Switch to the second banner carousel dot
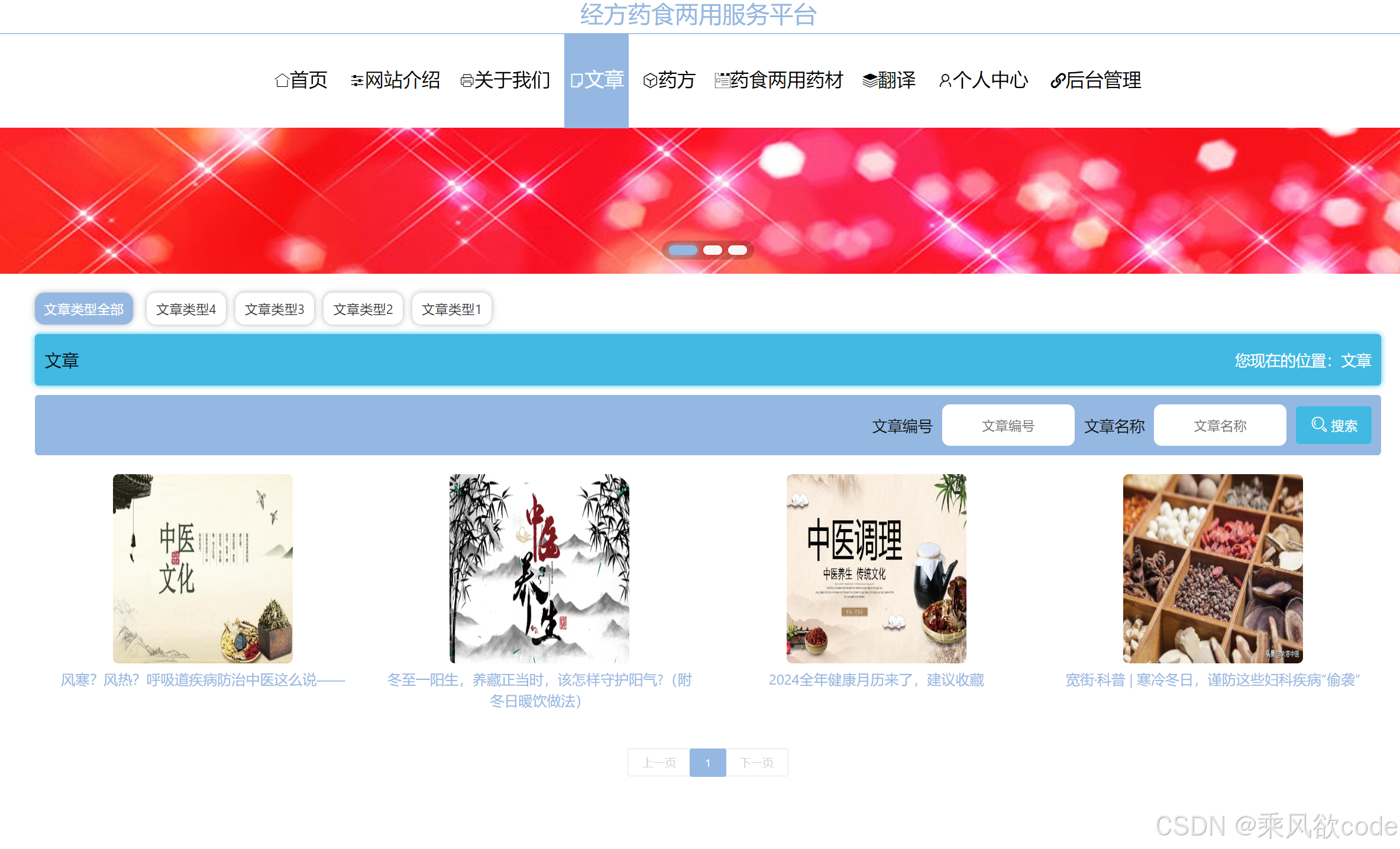The width and height of the screenshot is (1400, 849). coord(712,250)
